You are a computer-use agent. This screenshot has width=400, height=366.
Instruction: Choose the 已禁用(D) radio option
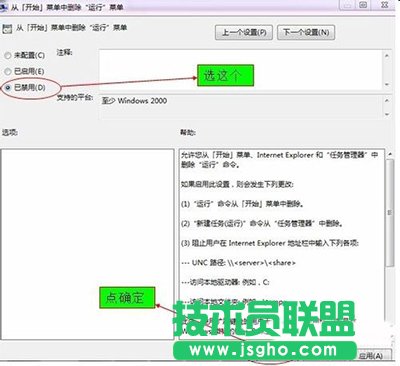point(8,87)
